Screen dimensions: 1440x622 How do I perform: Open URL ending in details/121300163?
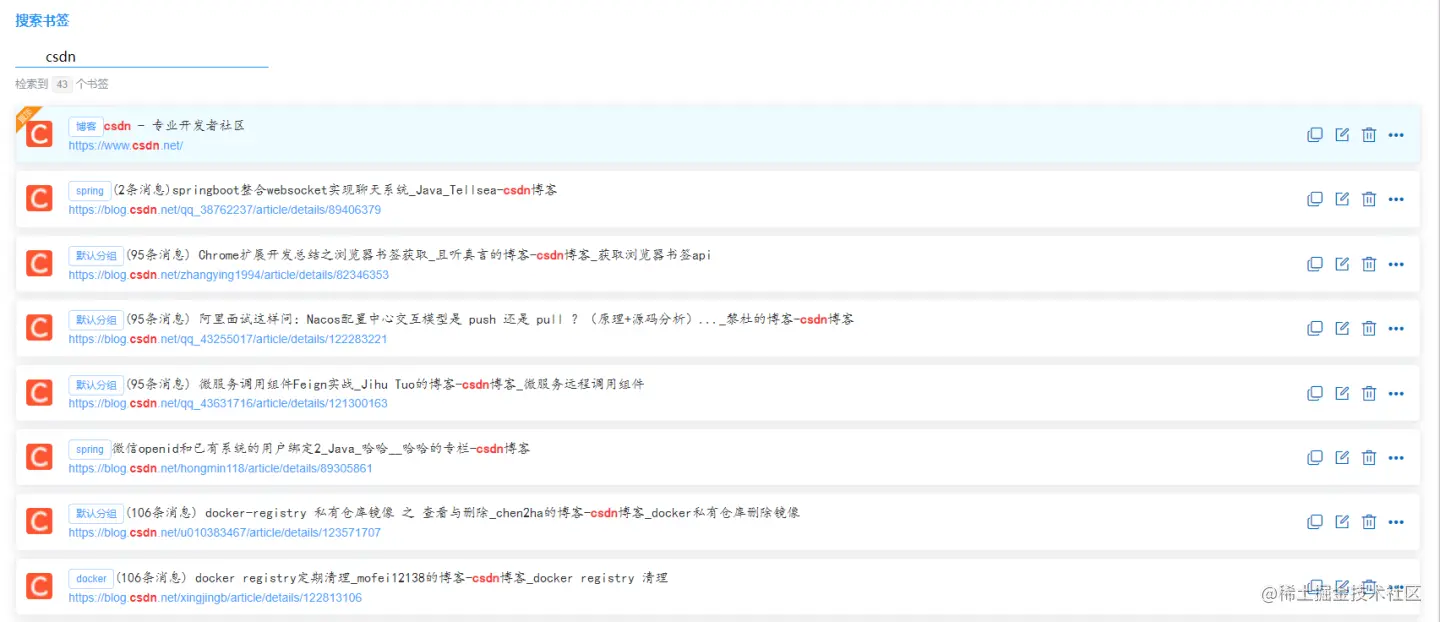(x=228, y=404)
